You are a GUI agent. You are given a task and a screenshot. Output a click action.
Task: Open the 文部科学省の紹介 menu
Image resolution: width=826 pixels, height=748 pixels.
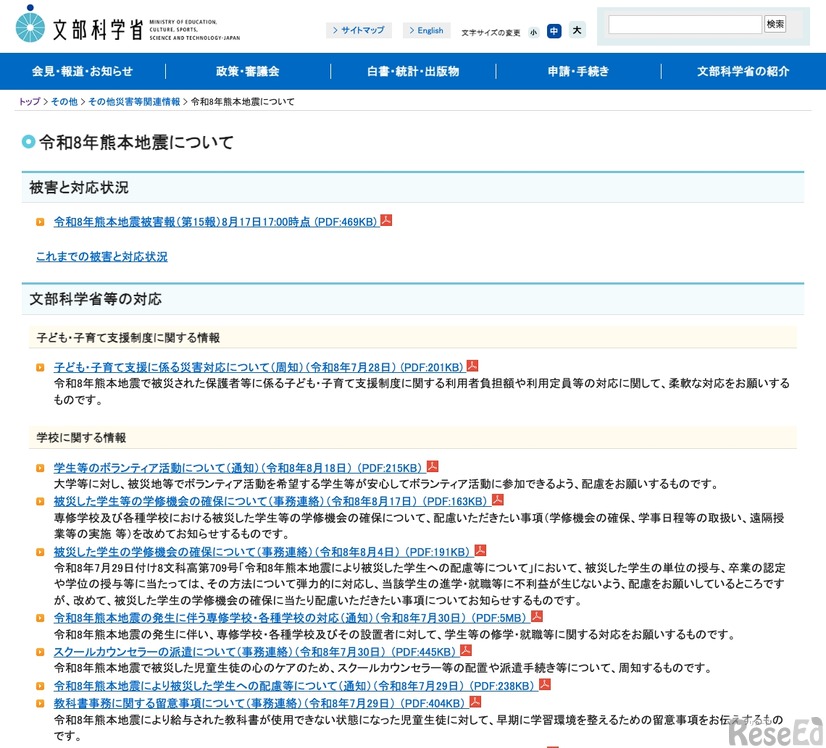(x=743, y=71)
